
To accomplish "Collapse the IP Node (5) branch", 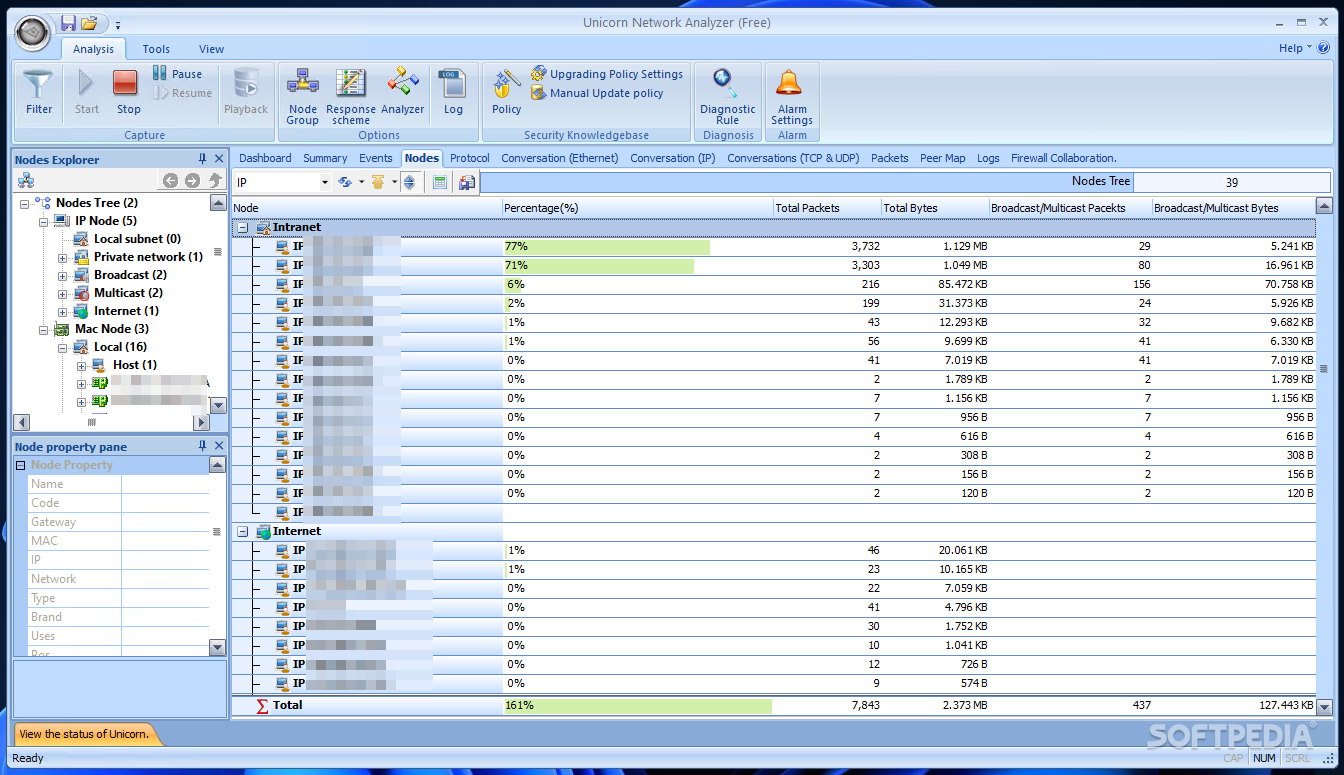I will point(44,221).
